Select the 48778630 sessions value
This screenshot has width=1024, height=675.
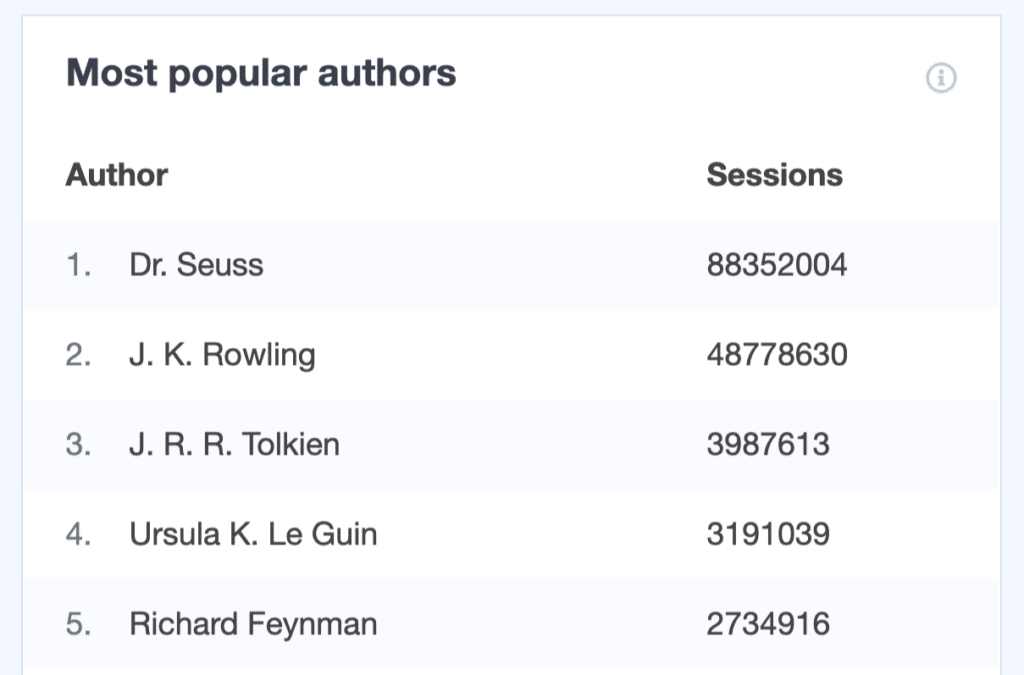click(x=777, y=354)
